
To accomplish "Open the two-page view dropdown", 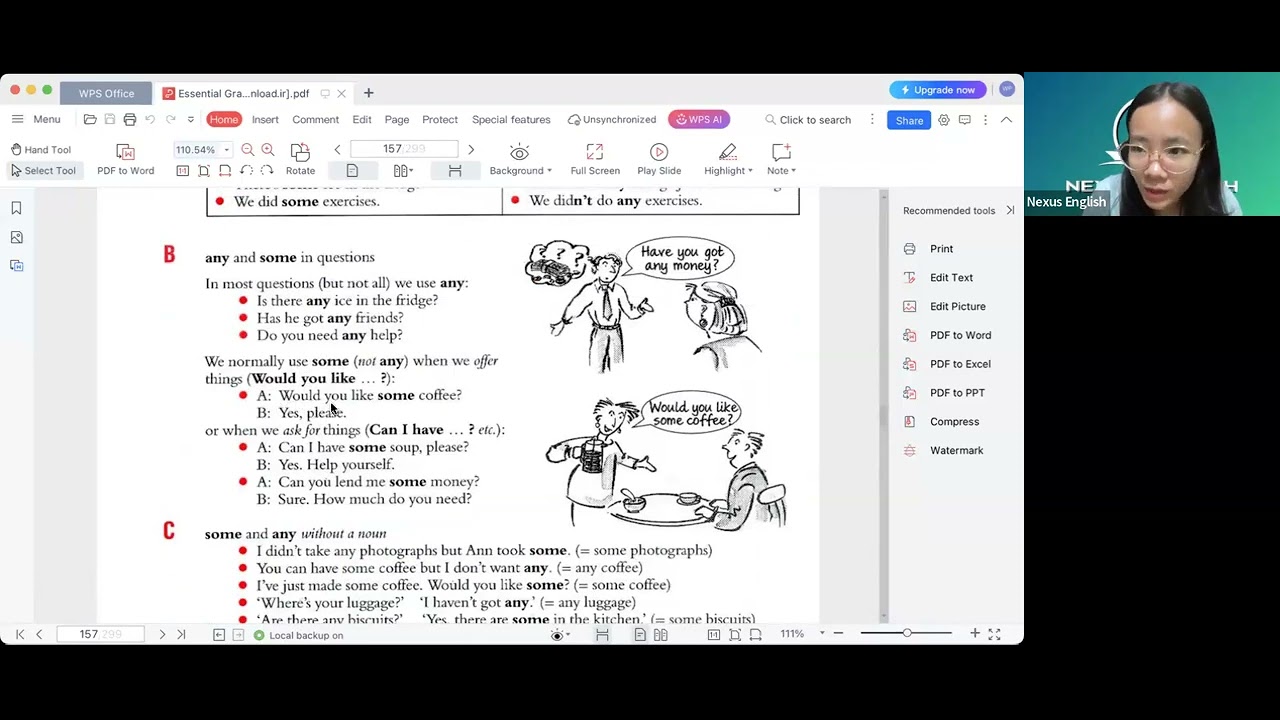I will click(403, 171).
